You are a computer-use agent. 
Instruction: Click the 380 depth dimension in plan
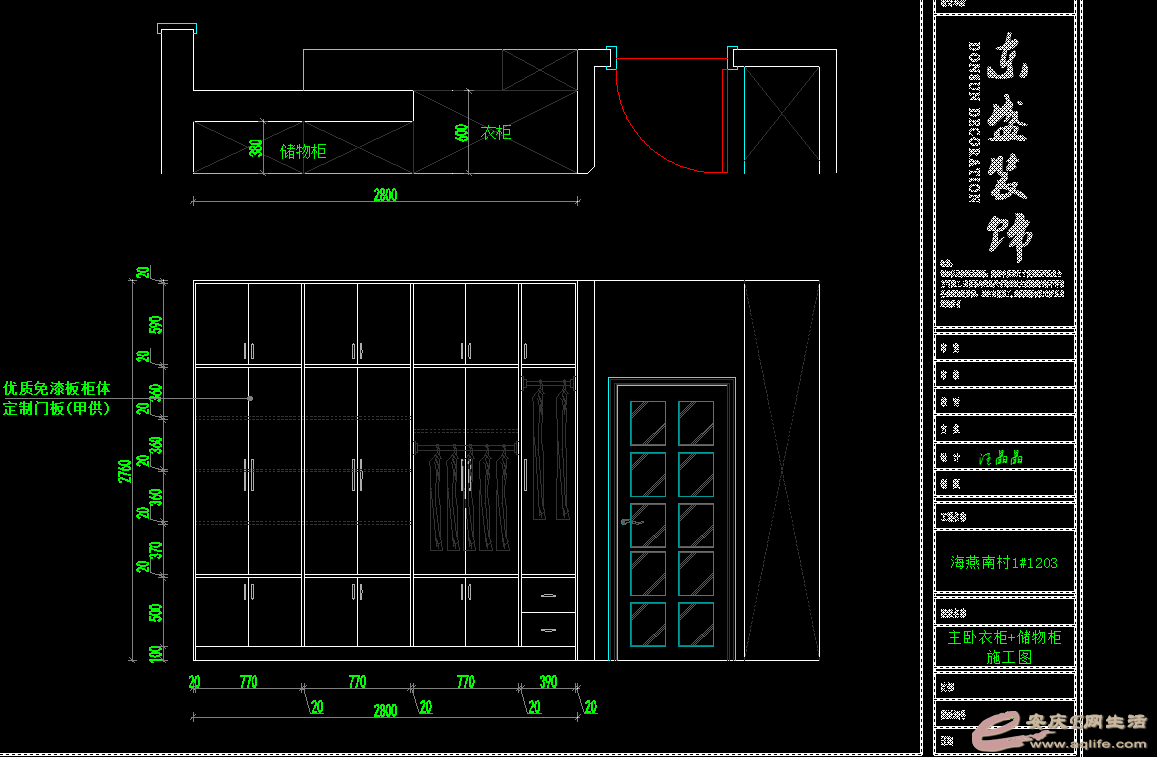[256, 149]
